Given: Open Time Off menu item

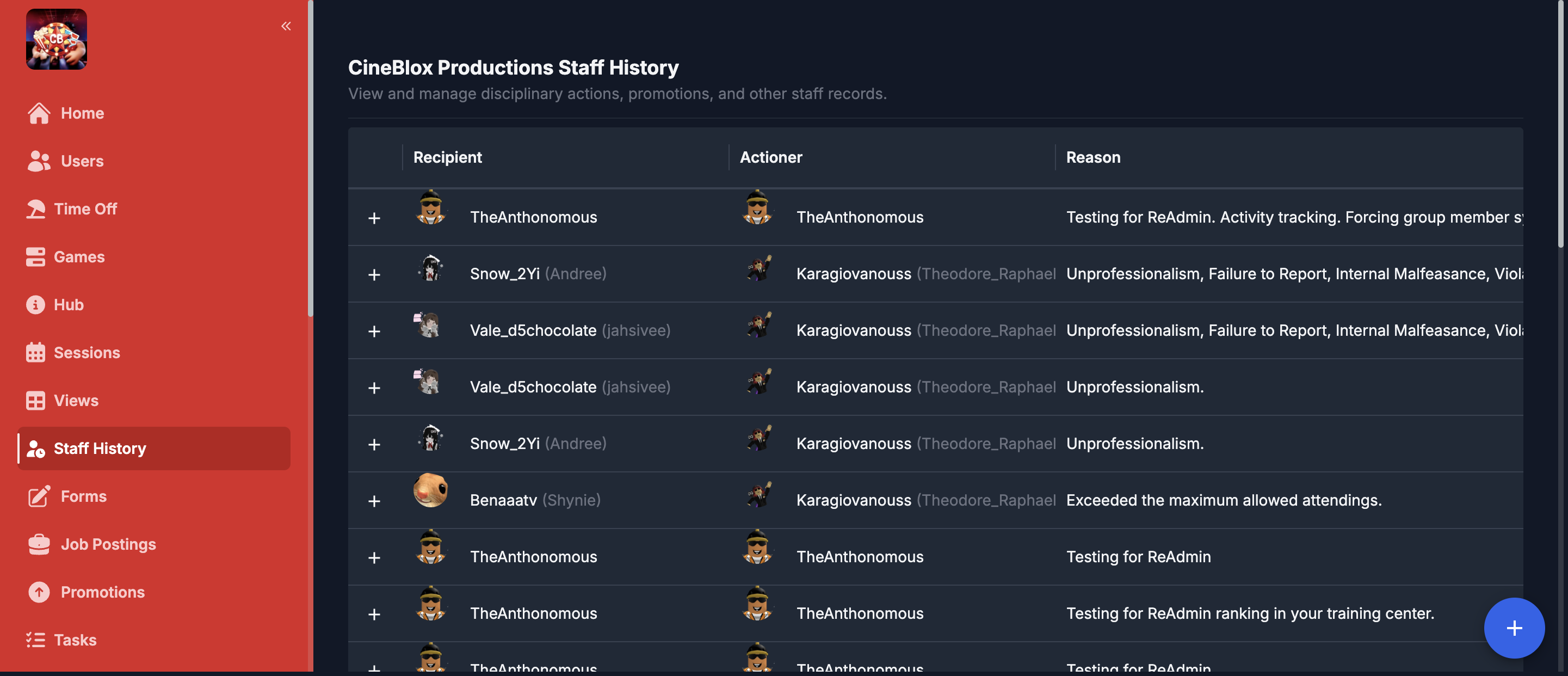Looking at the screenshot, I should [x=85, y=209].
